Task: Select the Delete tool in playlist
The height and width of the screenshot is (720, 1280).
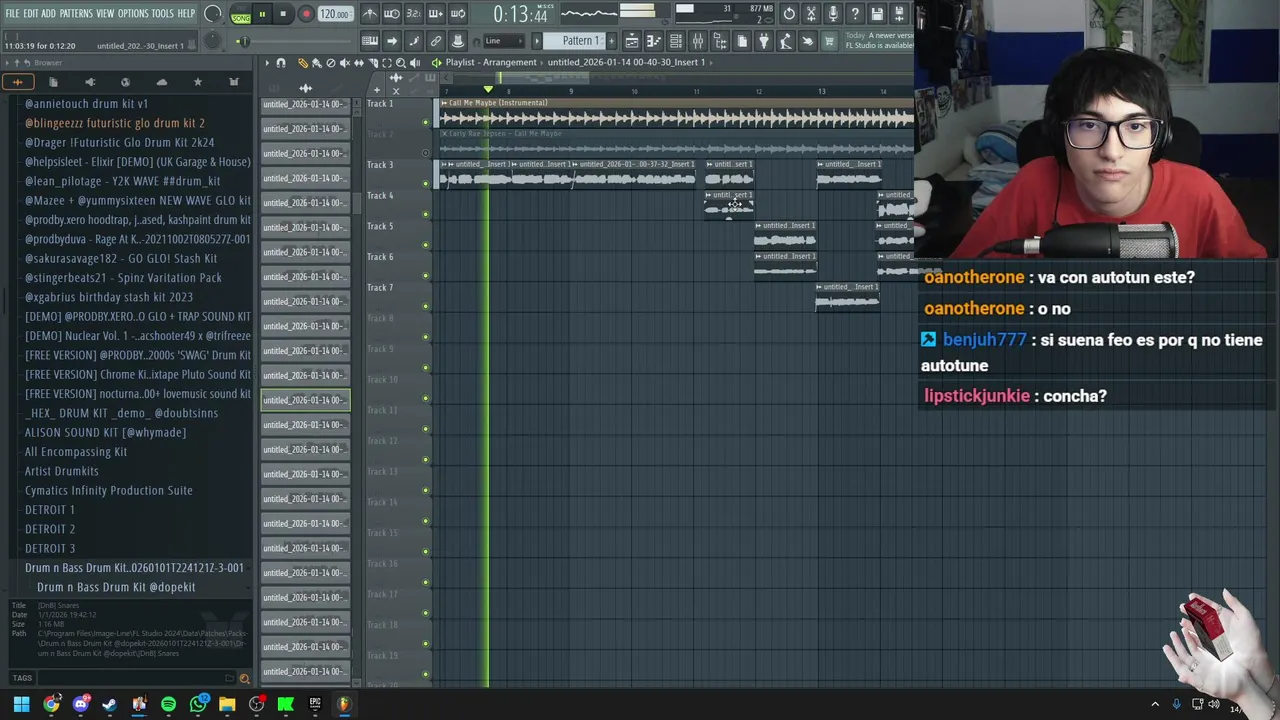Action: [x=331, y=63]
